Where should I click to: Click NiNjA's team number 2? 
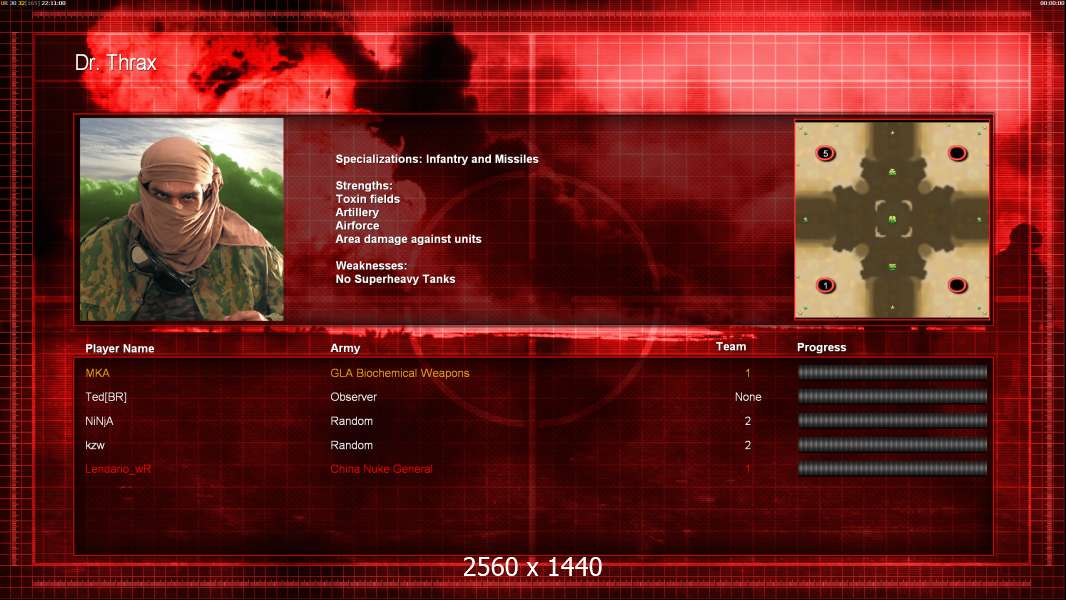[x=748, y=421]
